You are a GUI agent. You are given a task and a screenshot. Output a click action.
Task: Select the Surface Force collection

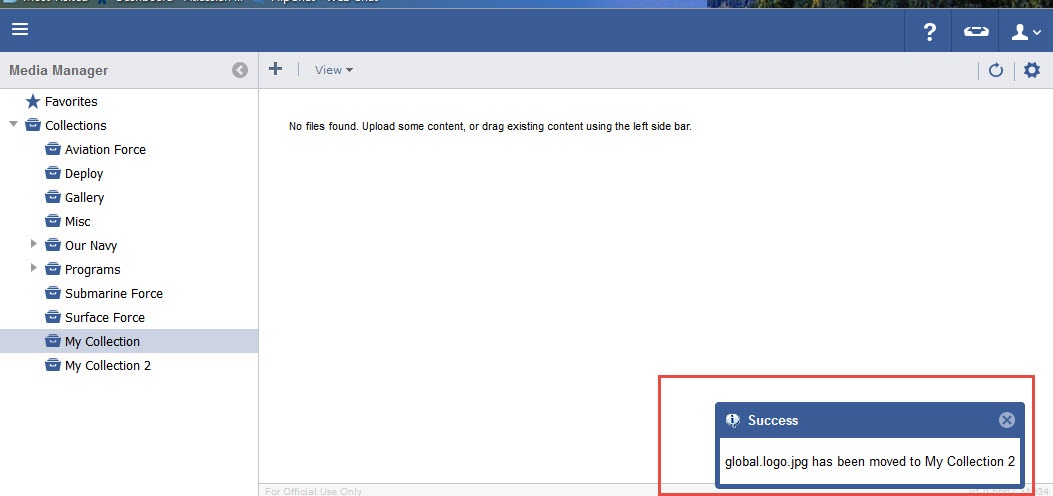pos(104,317)
